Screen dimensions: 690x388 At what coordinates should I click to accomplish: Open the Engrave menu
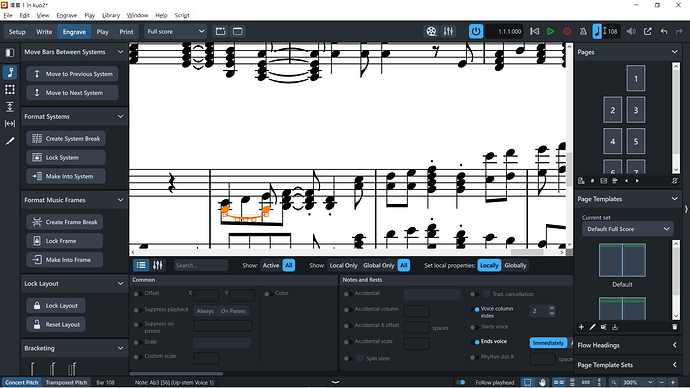(67, 15)
